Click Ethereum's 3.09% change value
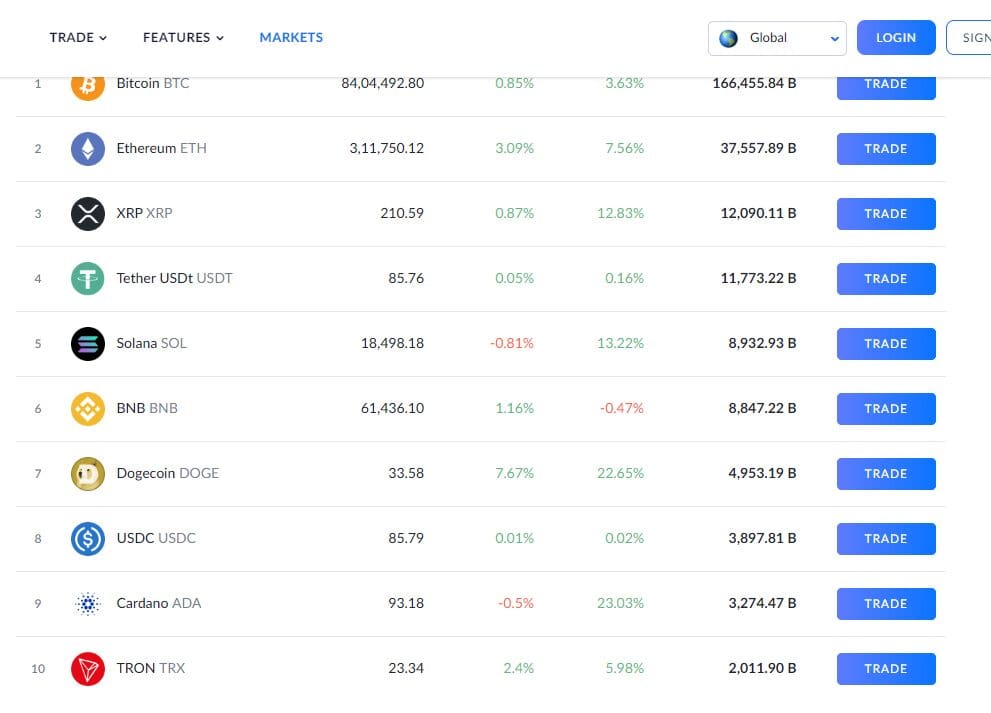 click(x=514, y=148)
